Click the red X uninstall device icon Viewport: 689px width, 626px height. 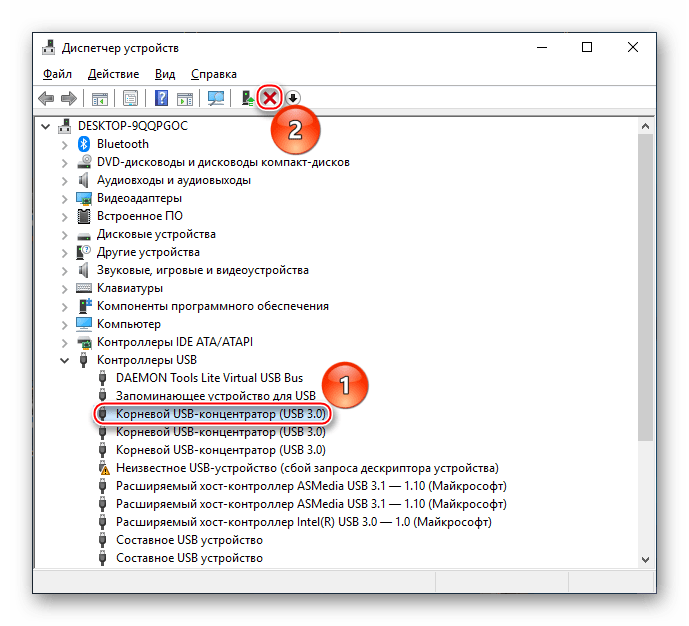(x=270, y=98)
